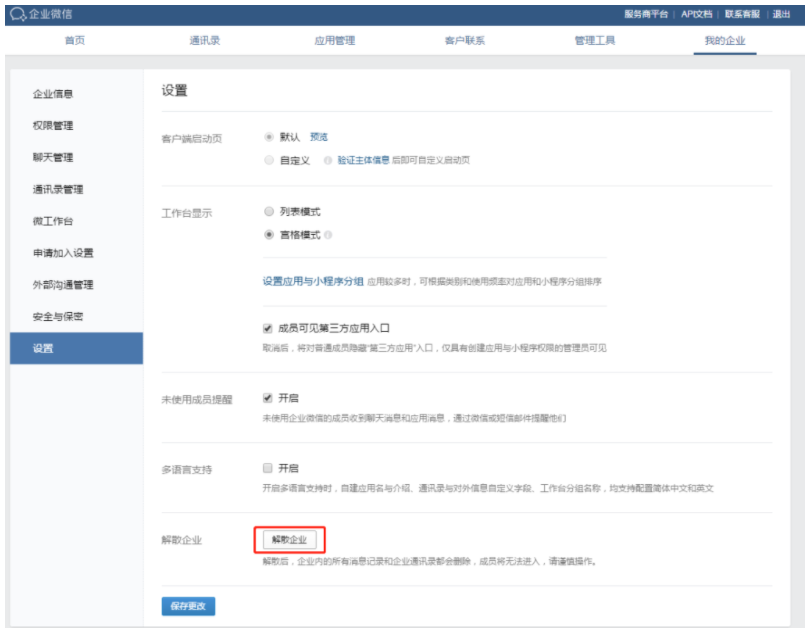Select the 自定义 radio option
Image resolution: width=811 pixels, height=639 pixels.
(268, 160)
